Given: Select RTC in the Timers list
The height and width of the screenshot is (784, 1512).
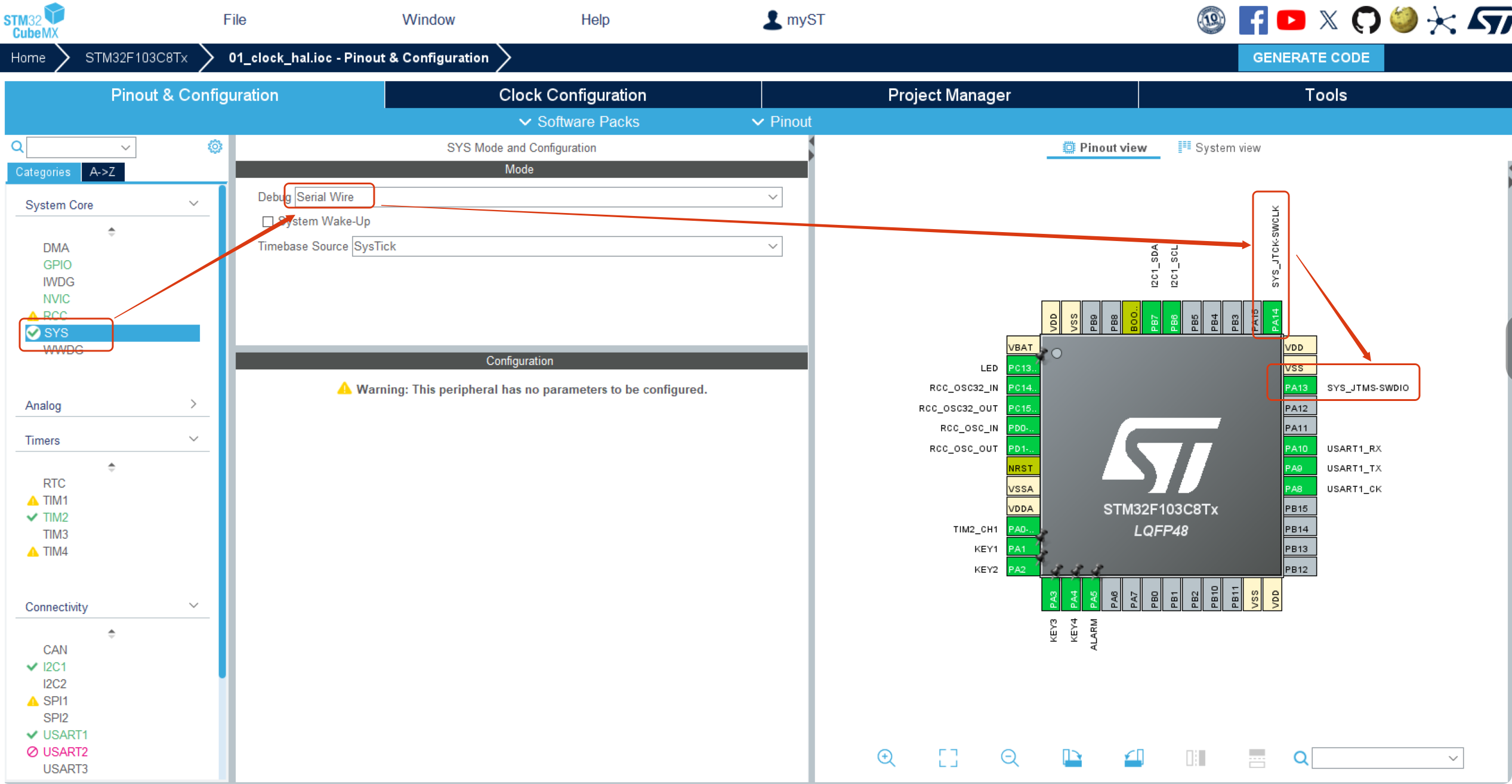Looking at the screenshot, I should pyautogui.click(x=54, y=483).
